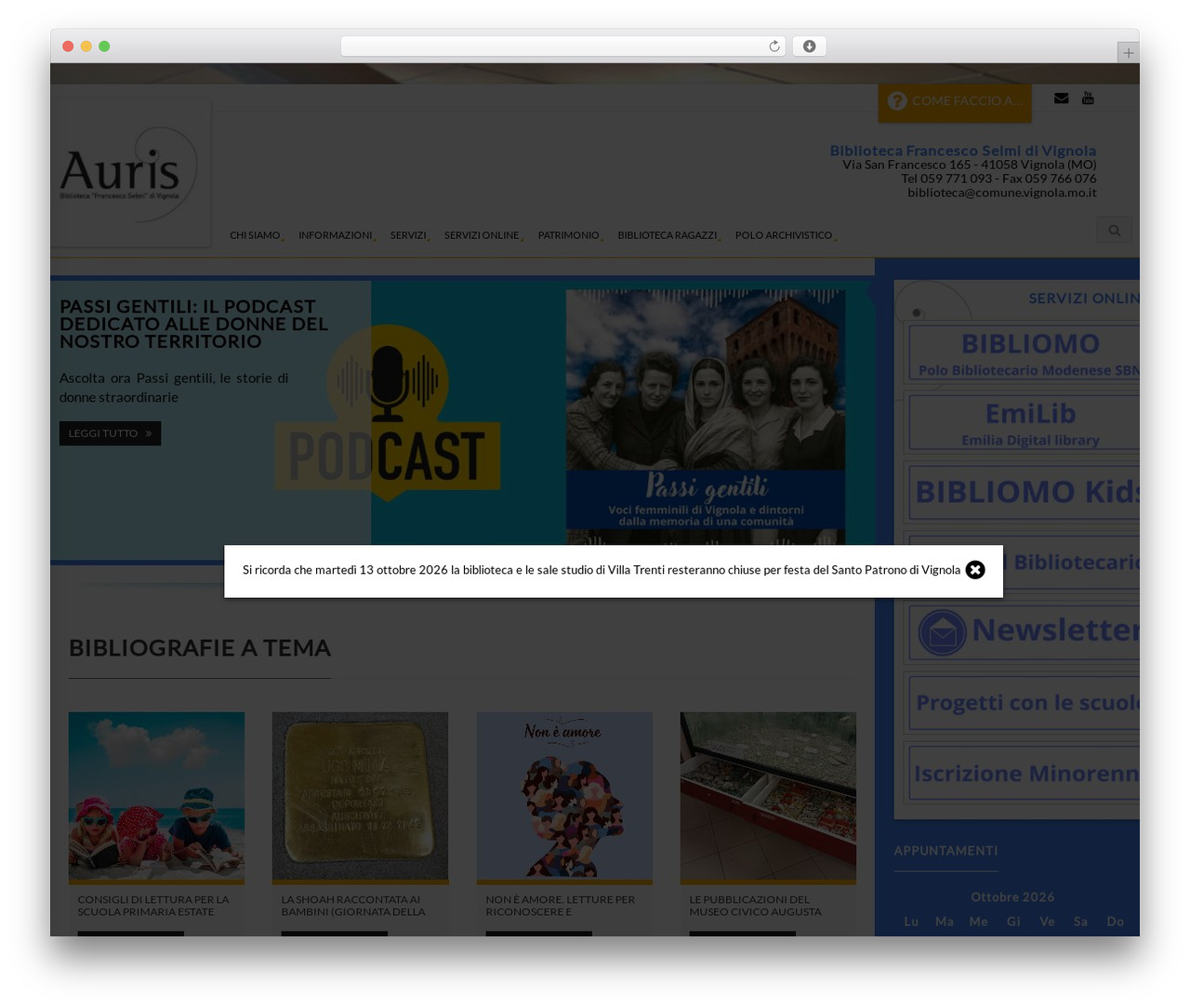
Task: Expand the BIBLIOTECA RAGAZZI menu
Action: 668,235
